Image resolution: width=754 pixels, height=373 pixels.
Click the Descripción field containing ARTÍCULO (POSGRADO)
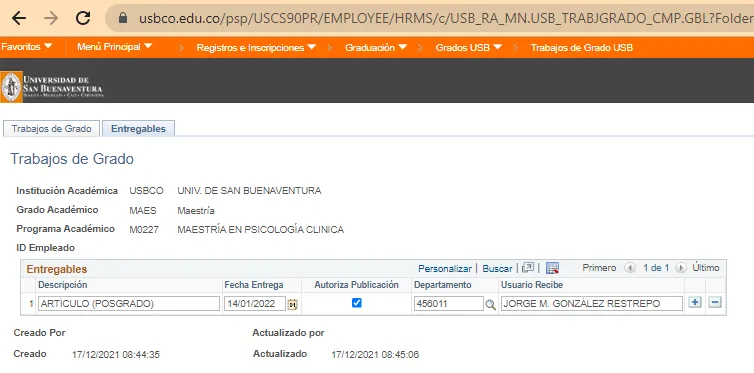tap(128, 303)
